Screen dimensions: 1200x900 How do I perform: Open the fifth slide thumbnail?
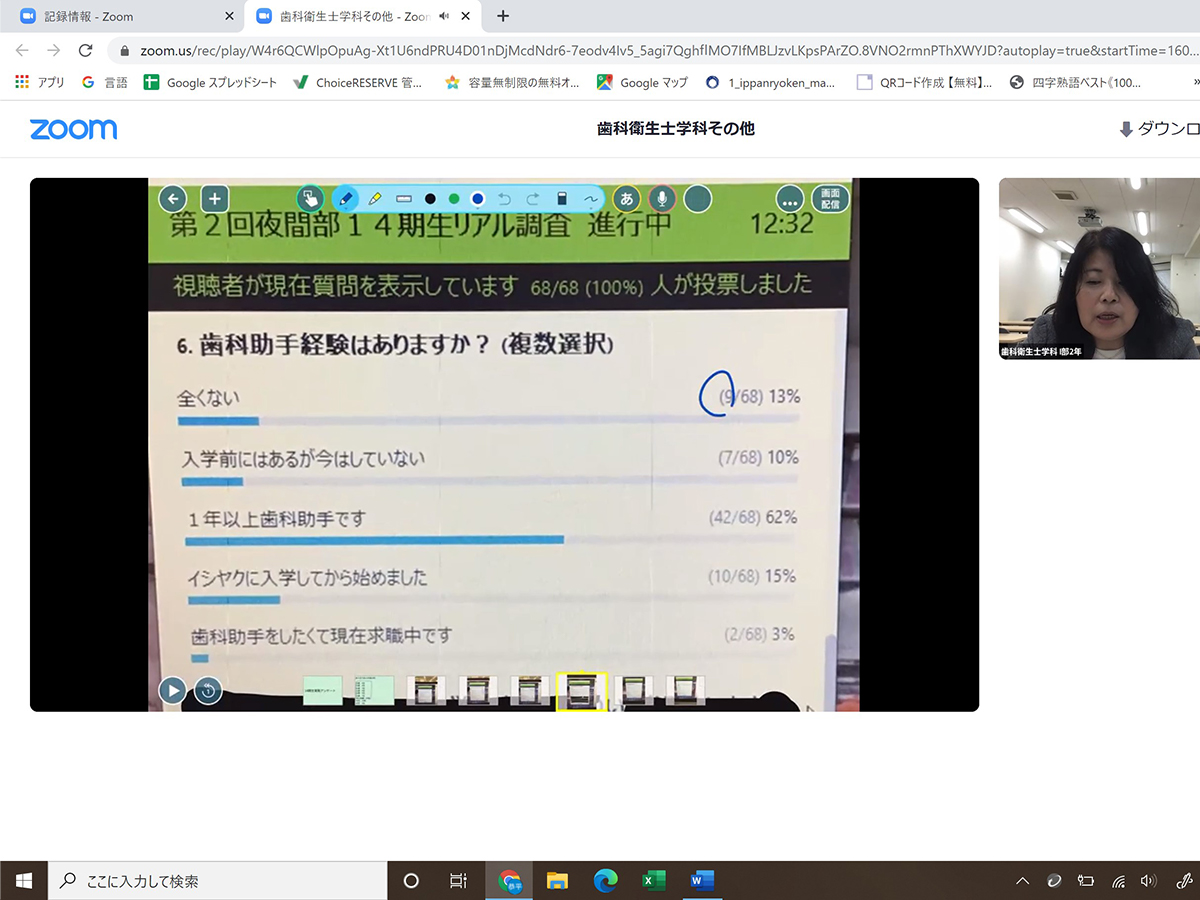530,690
